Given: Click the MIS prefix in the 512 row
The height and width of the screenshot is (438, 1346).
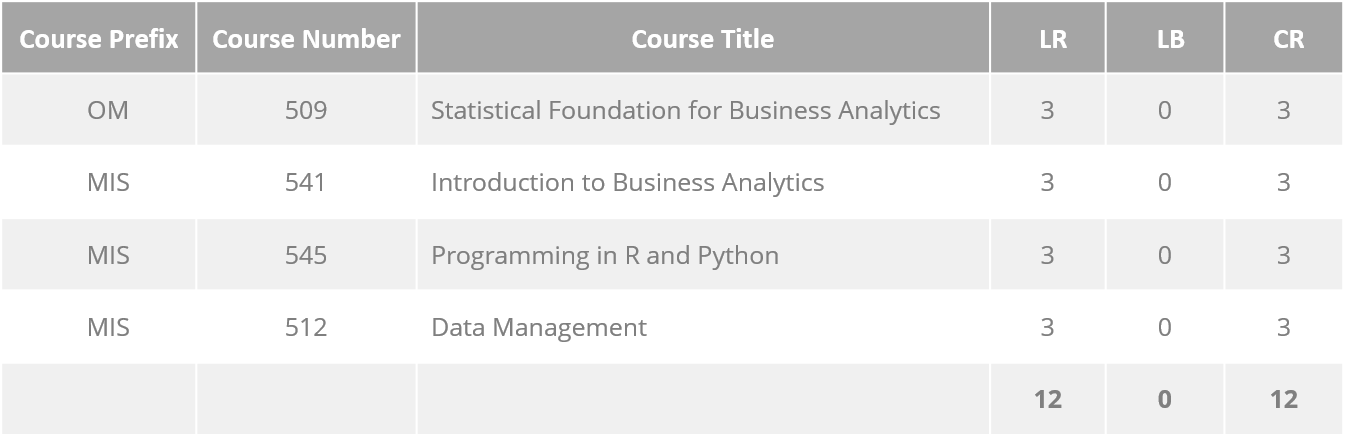Looking at the screenshot, I should (x=108, y=327).
